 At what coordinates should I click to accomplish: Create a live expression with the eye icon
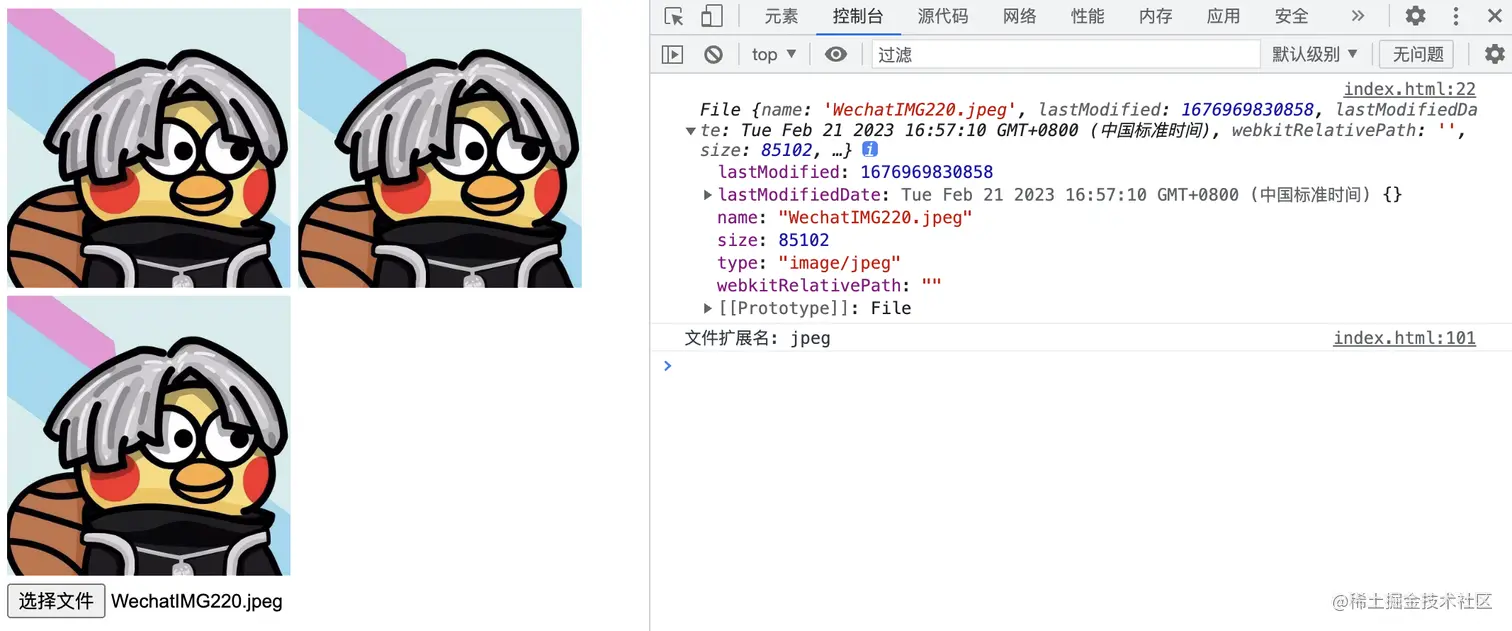[x=835, y=54]
